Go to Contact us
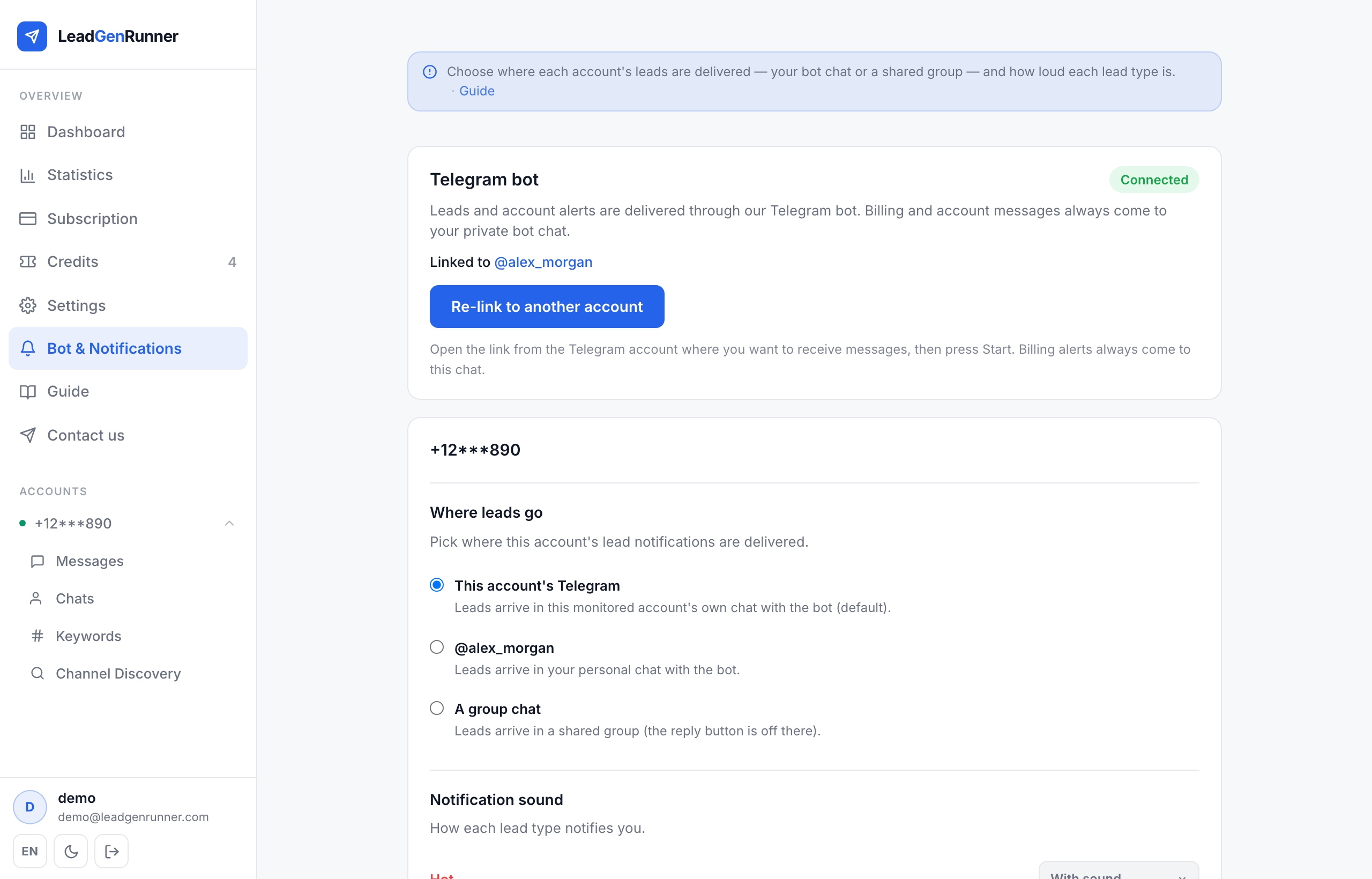Screen dimensions: 1372x879 coord(128,435)
